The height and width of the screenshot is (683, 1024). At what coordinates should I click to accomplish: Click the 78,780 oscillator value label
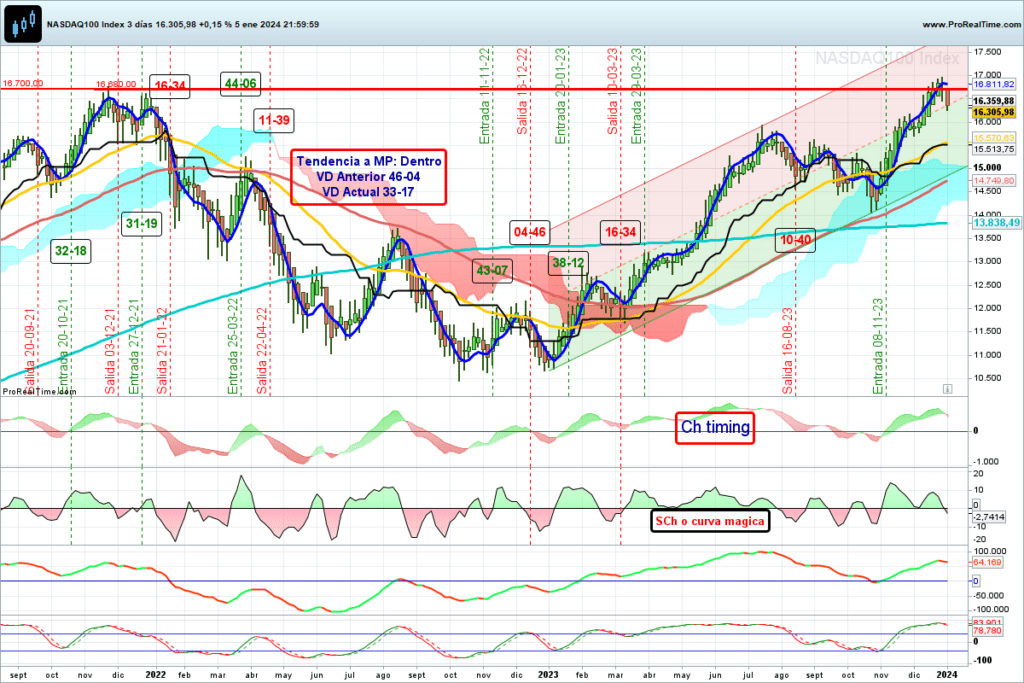(x=987, y=631)
